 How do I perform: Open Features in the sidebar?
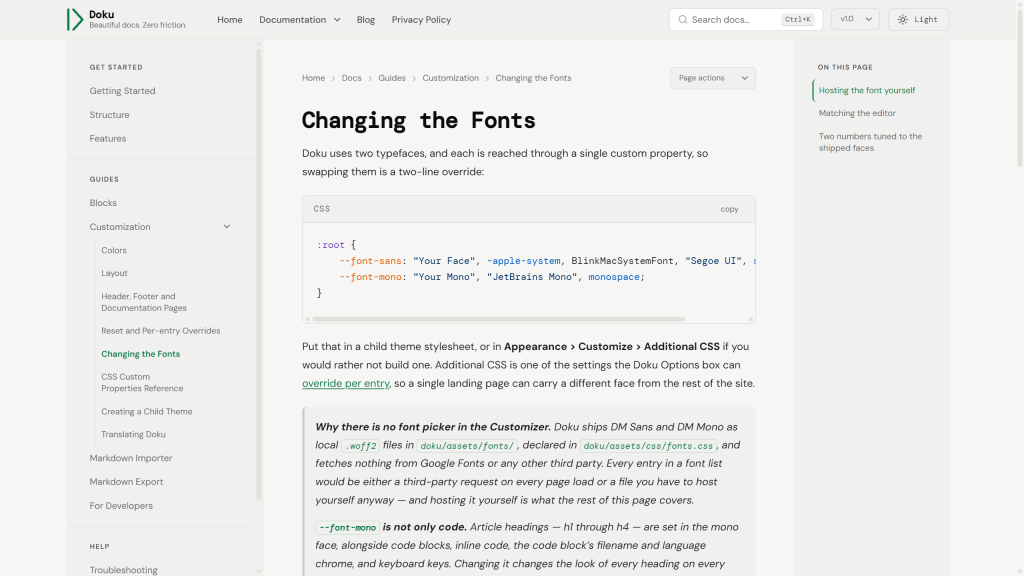click(108, 138)
